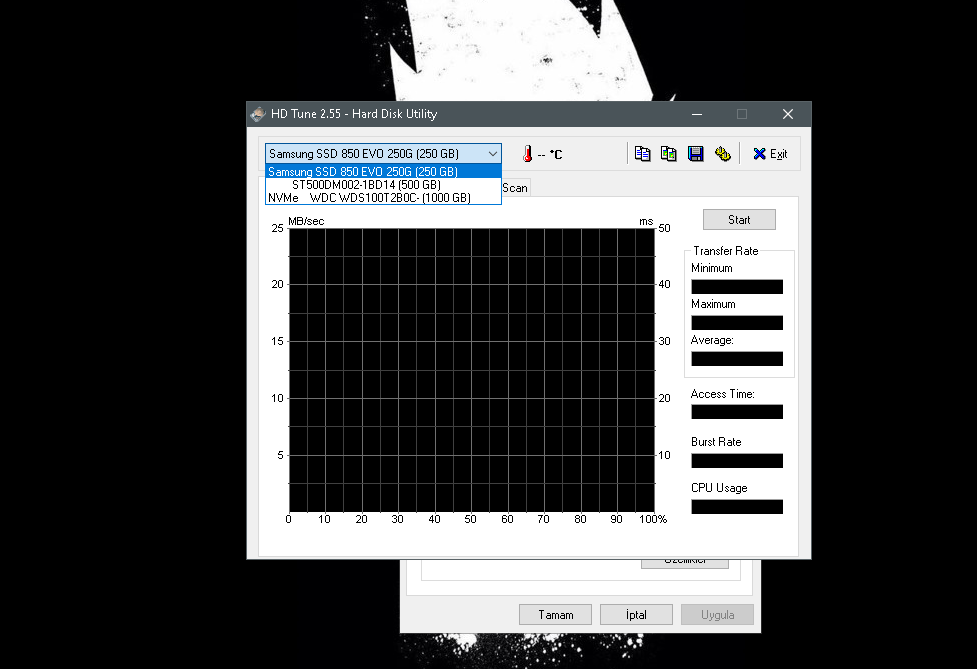Click the Burst Rate value field
This screenshot has height=669, width=977.
(736, 460)
